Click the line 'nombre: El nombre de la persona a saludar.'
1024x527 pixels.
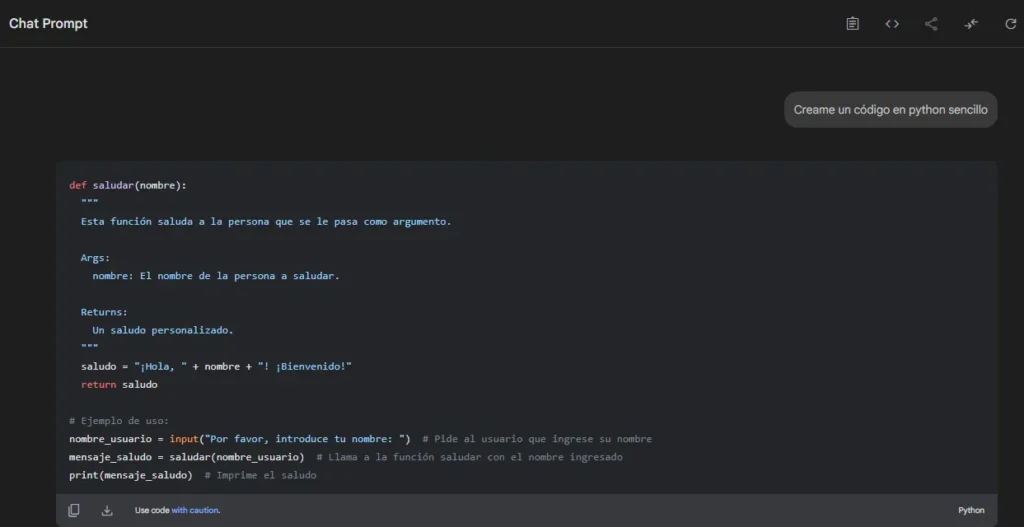(216, 276)
